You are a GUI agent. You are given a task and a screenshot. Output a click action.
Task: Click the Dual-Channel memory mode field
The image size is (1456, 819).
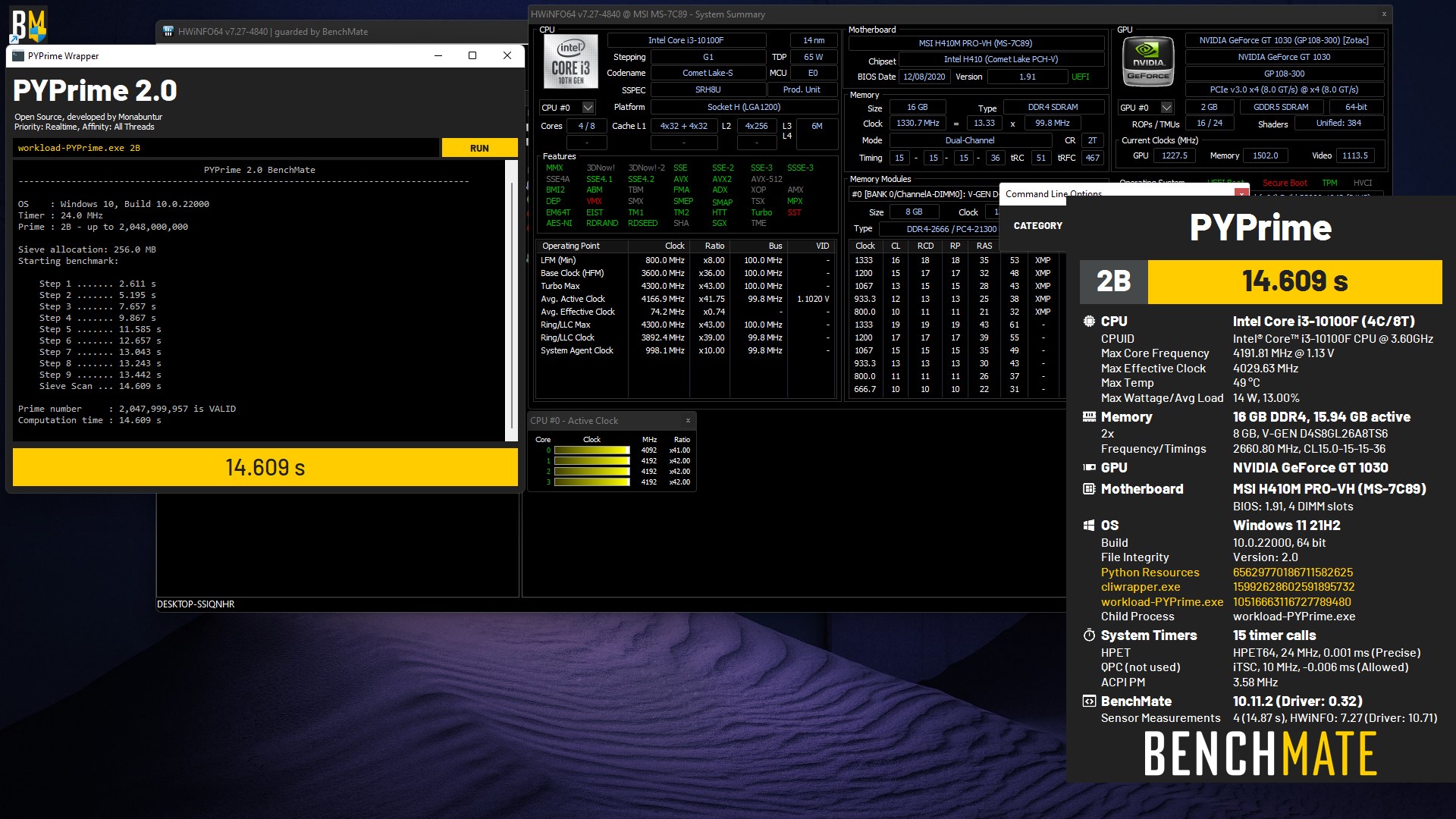pyautogui.click(x=970, y=140)
